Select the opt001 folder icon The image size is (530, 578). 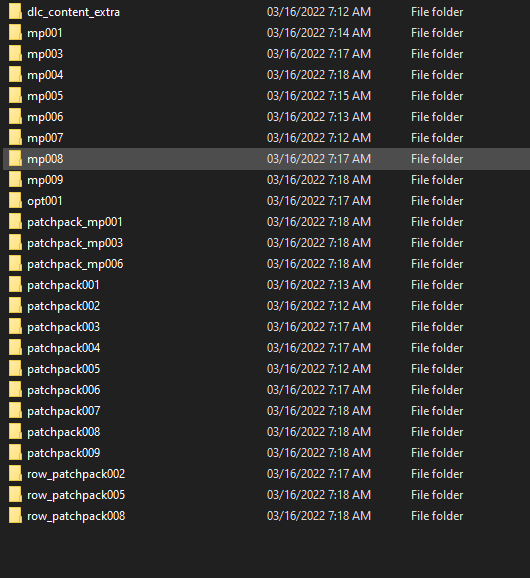coord(15,201)
